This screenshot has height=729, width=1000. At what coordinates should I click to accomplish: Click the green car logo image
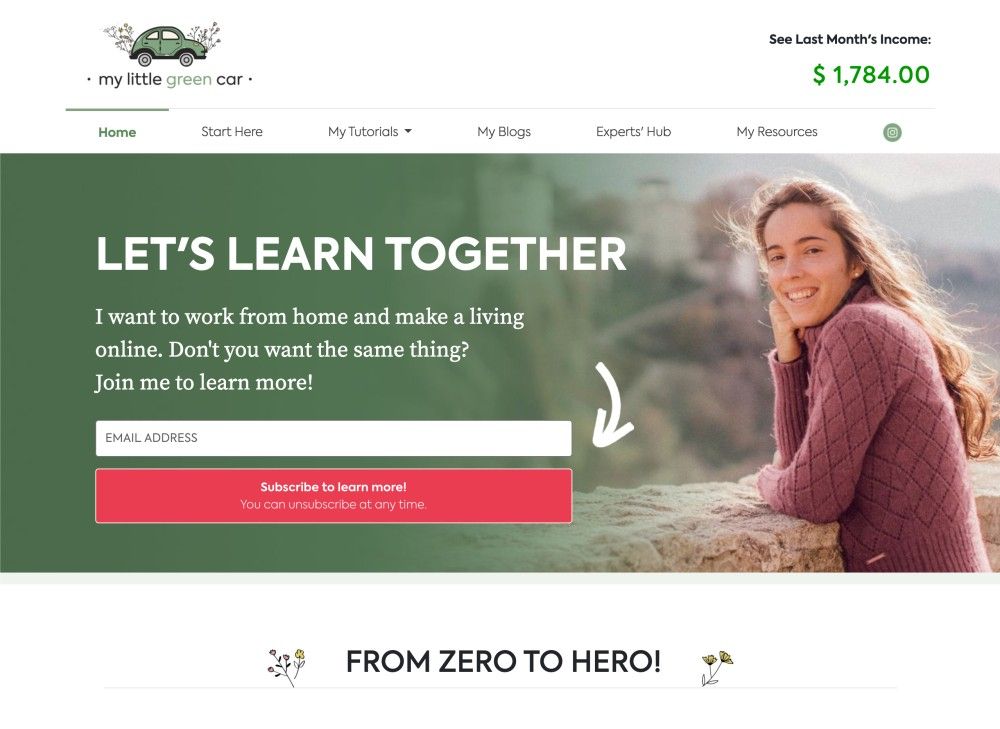pos(163,45)
